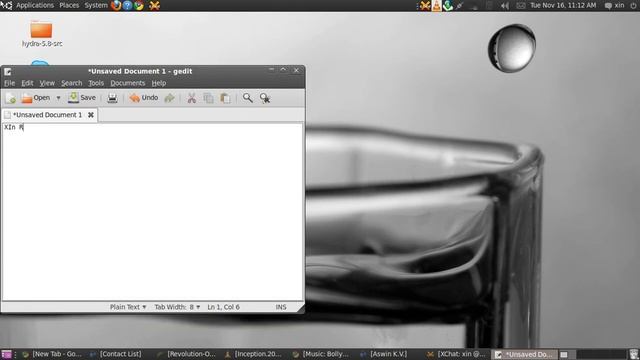Open the Tab Width dropdown
Image resolution: width=640 pixels, height=360 pixels.
coord(177,307)
